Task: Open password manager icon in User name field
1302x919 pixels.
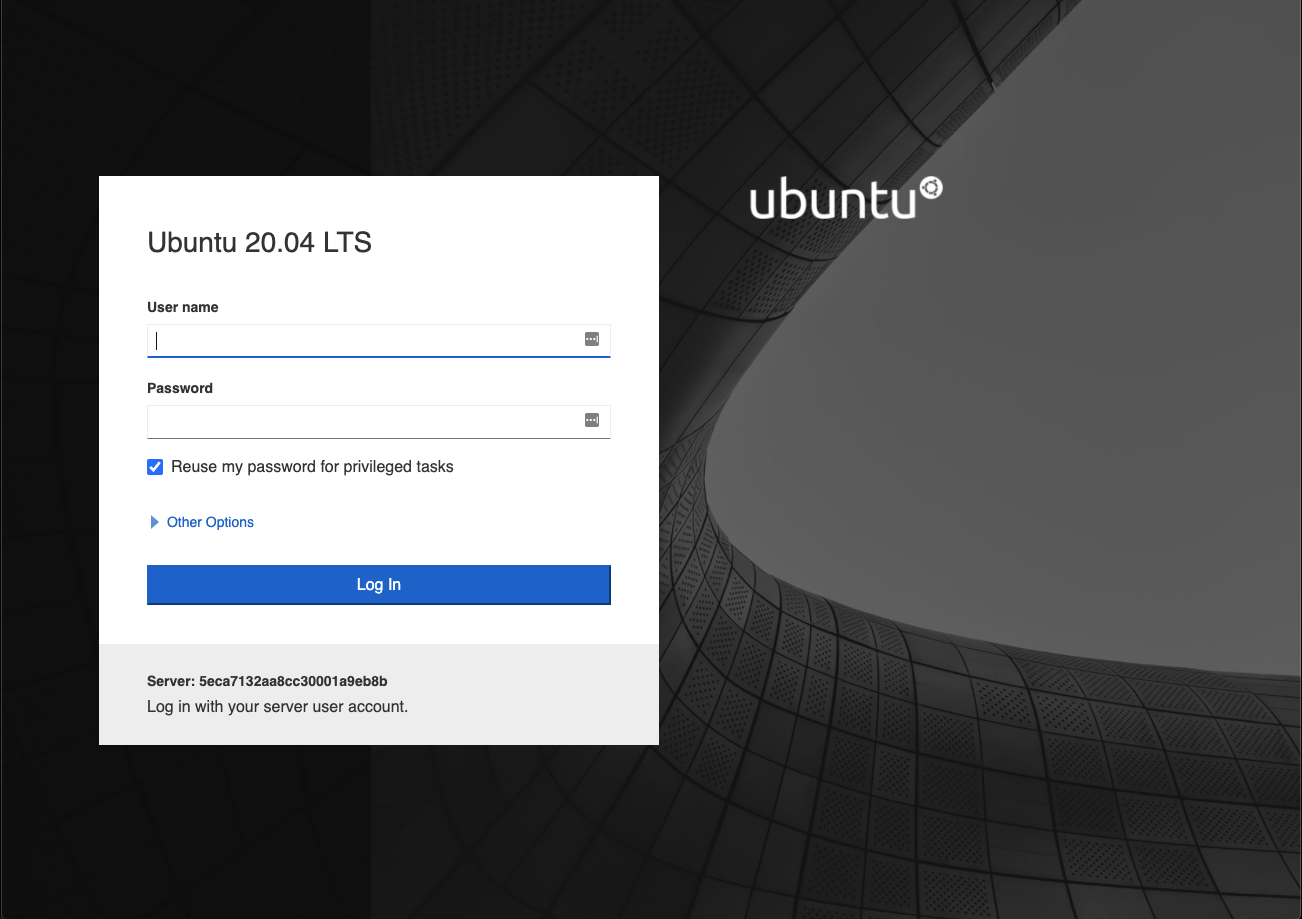Action: tap(592, 339)
